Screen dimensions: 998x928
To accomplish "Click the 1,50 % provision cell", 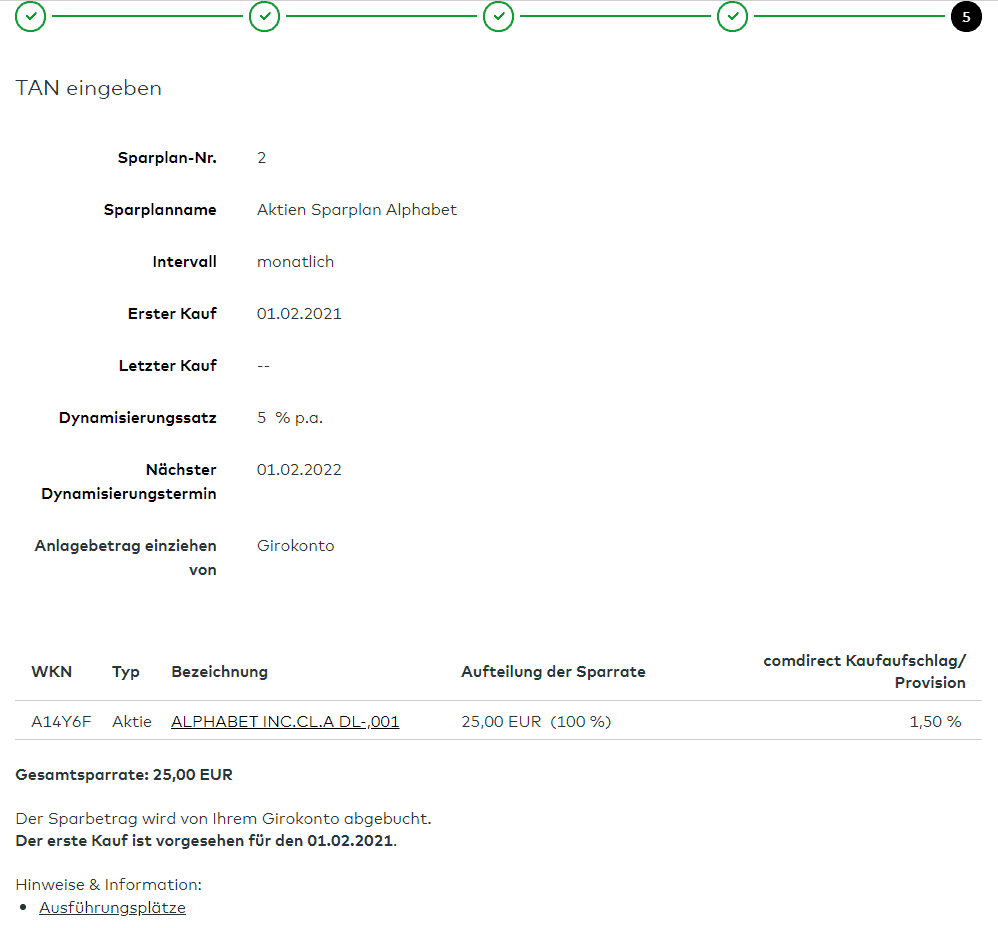I will (x=935, y=722).
